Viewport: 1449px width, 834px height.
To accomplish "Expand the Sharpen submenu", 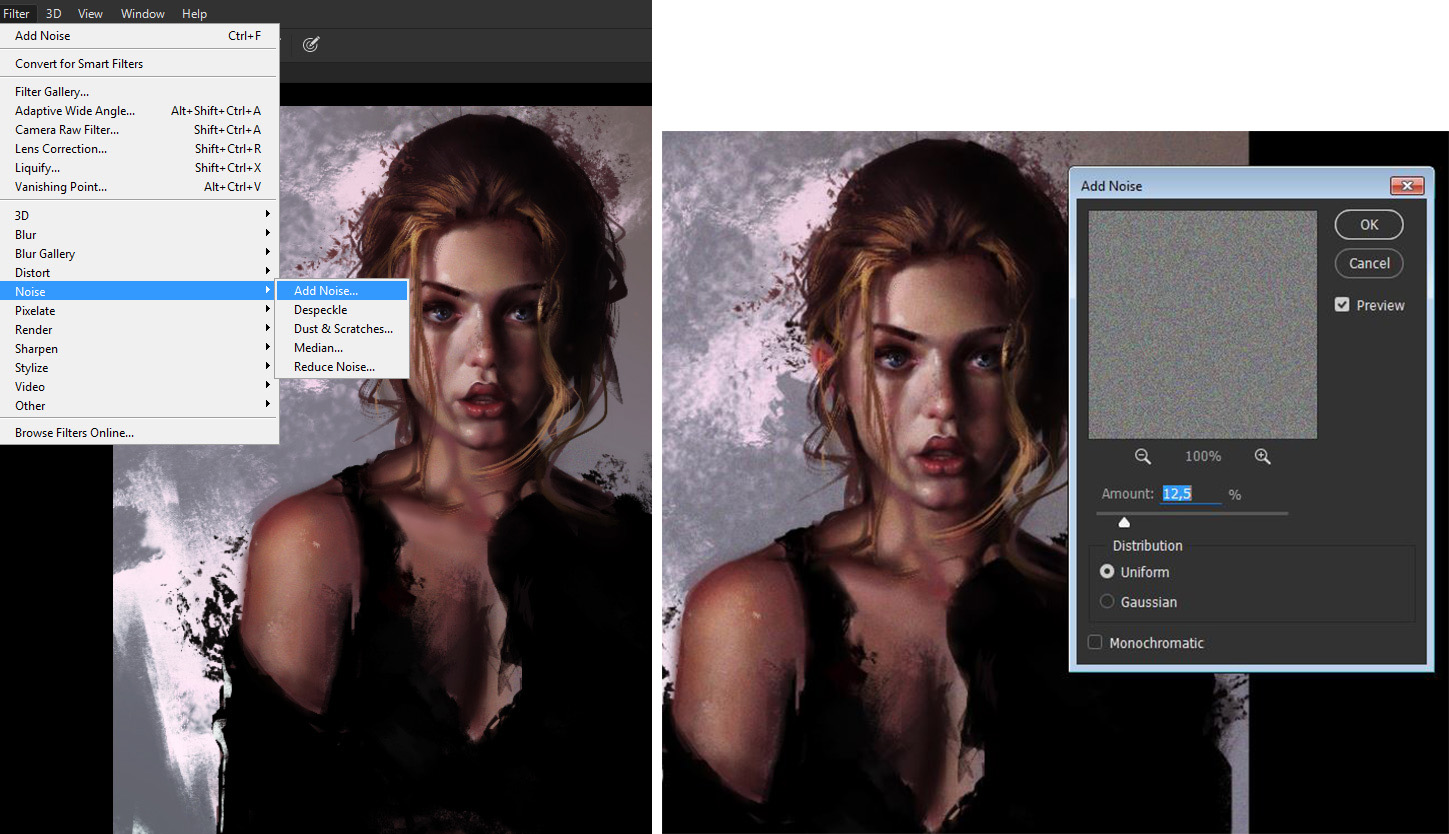I will pos(139,349).
